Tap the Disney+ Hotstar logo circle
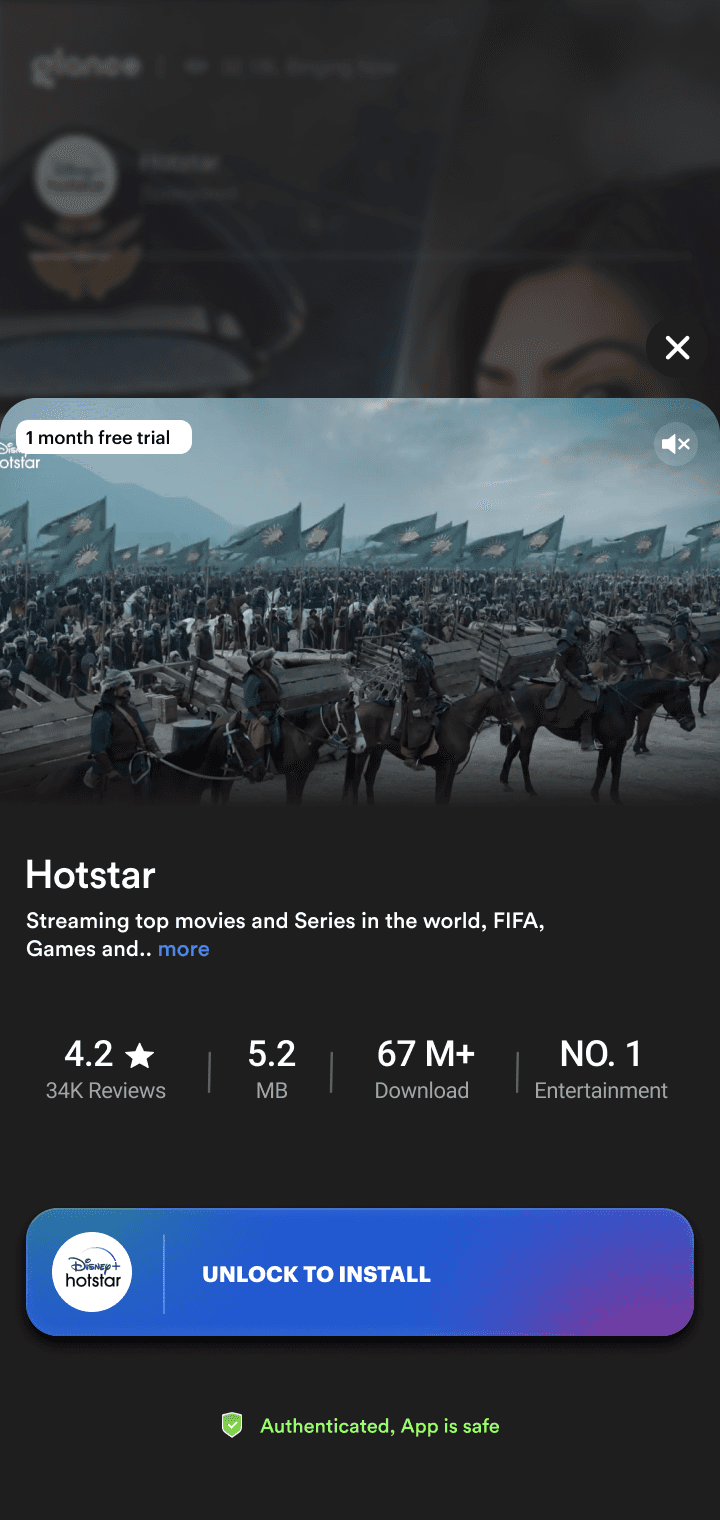 [x=92, y=1272]
